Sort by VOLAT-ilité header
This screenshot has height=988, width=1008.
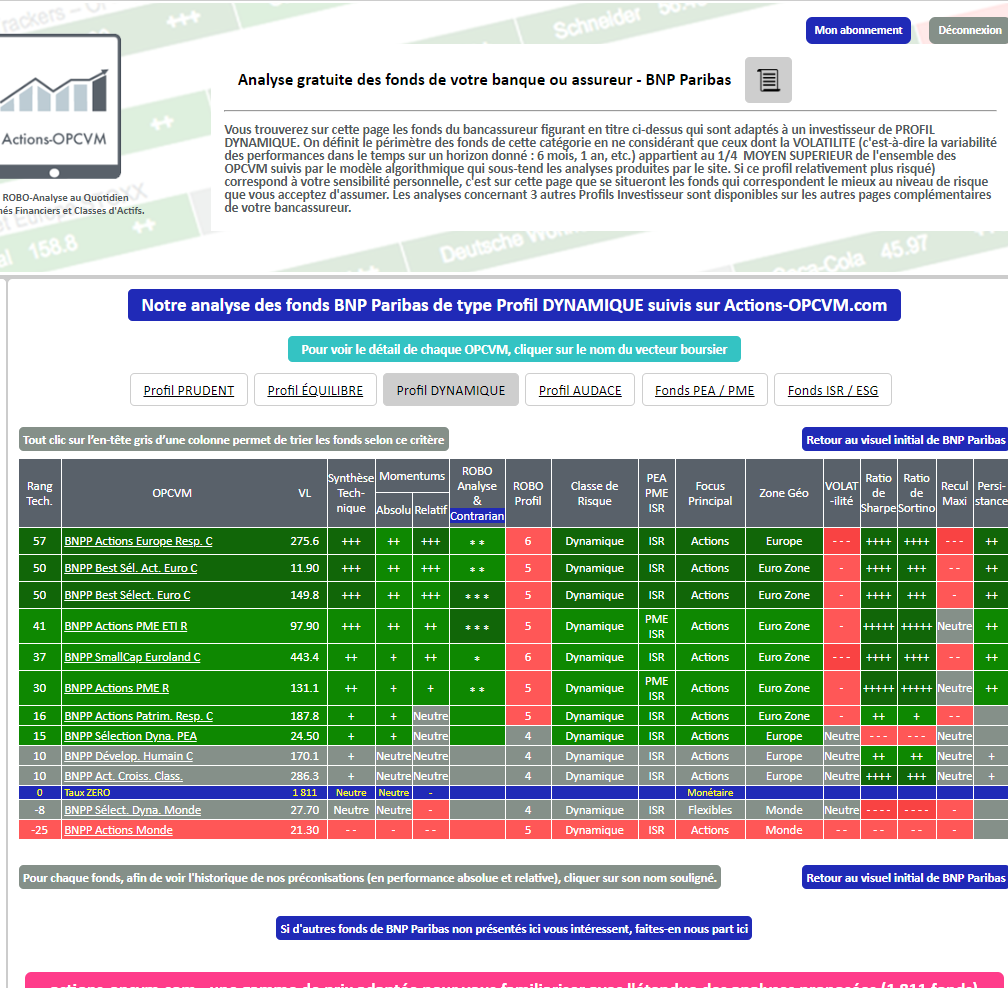point(842,493)
